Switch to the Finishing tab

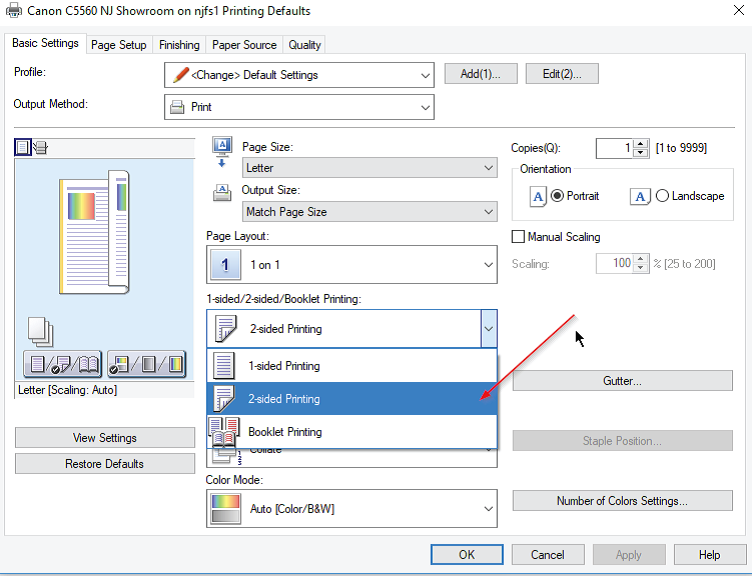point(179,45)
